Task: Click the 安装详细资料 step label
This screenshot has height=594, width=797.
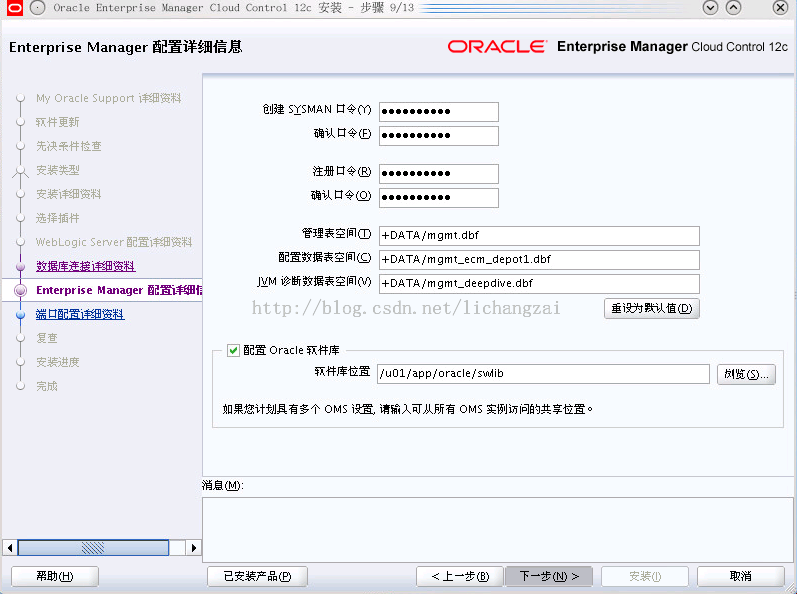Action: (69, 194)
